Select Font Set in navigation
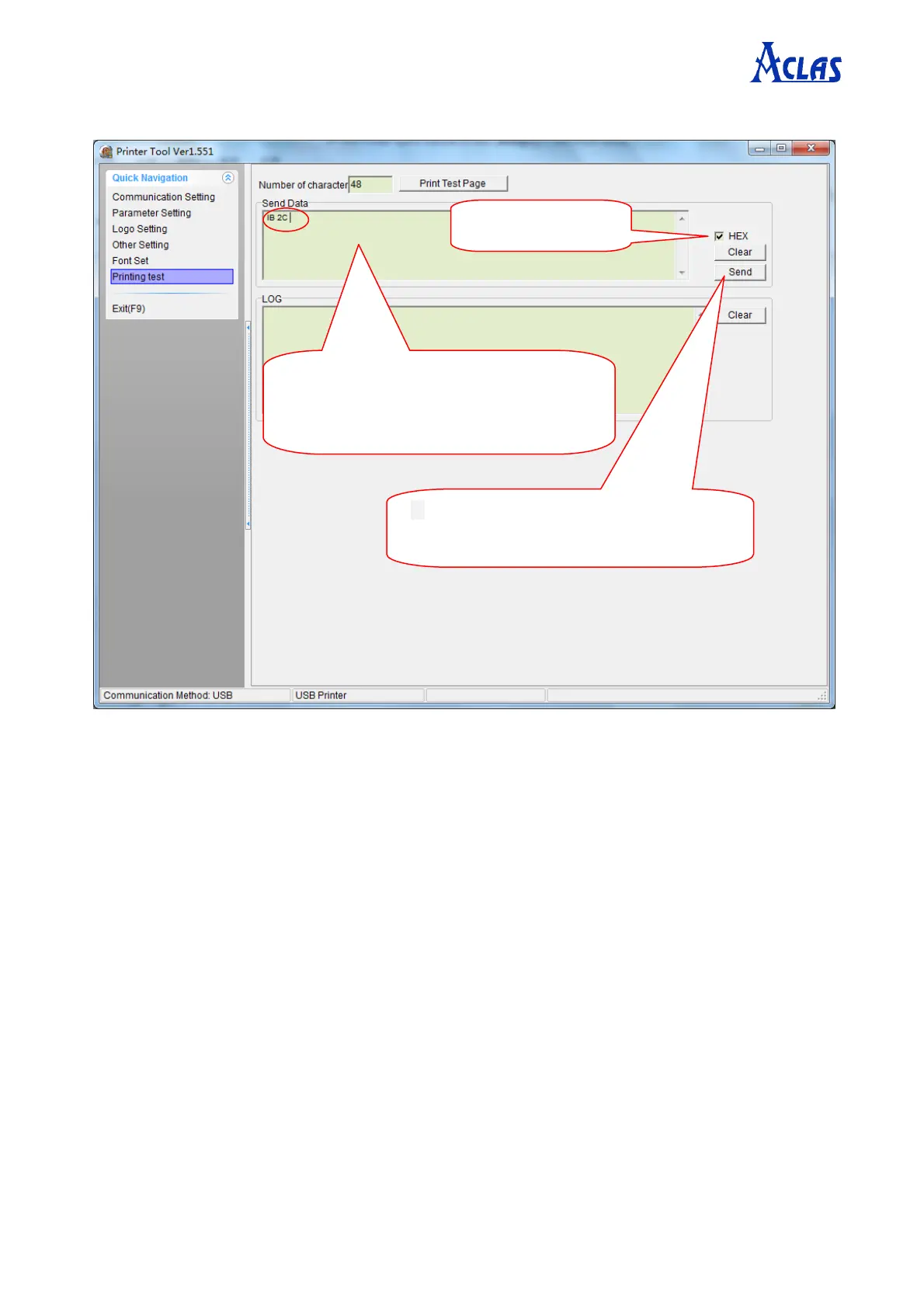The image size is (924, 1308). point(130,261)
